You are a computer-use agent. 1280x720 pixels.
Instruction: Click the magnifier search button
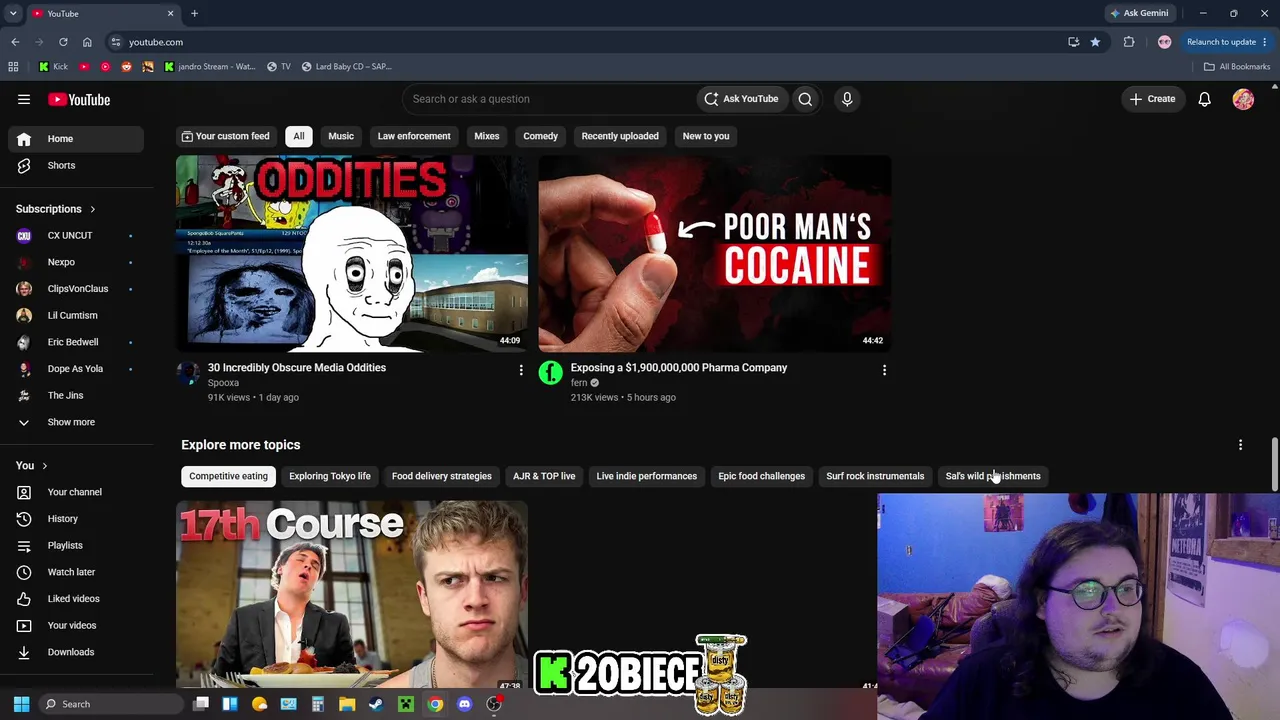[x=805, y=99]
